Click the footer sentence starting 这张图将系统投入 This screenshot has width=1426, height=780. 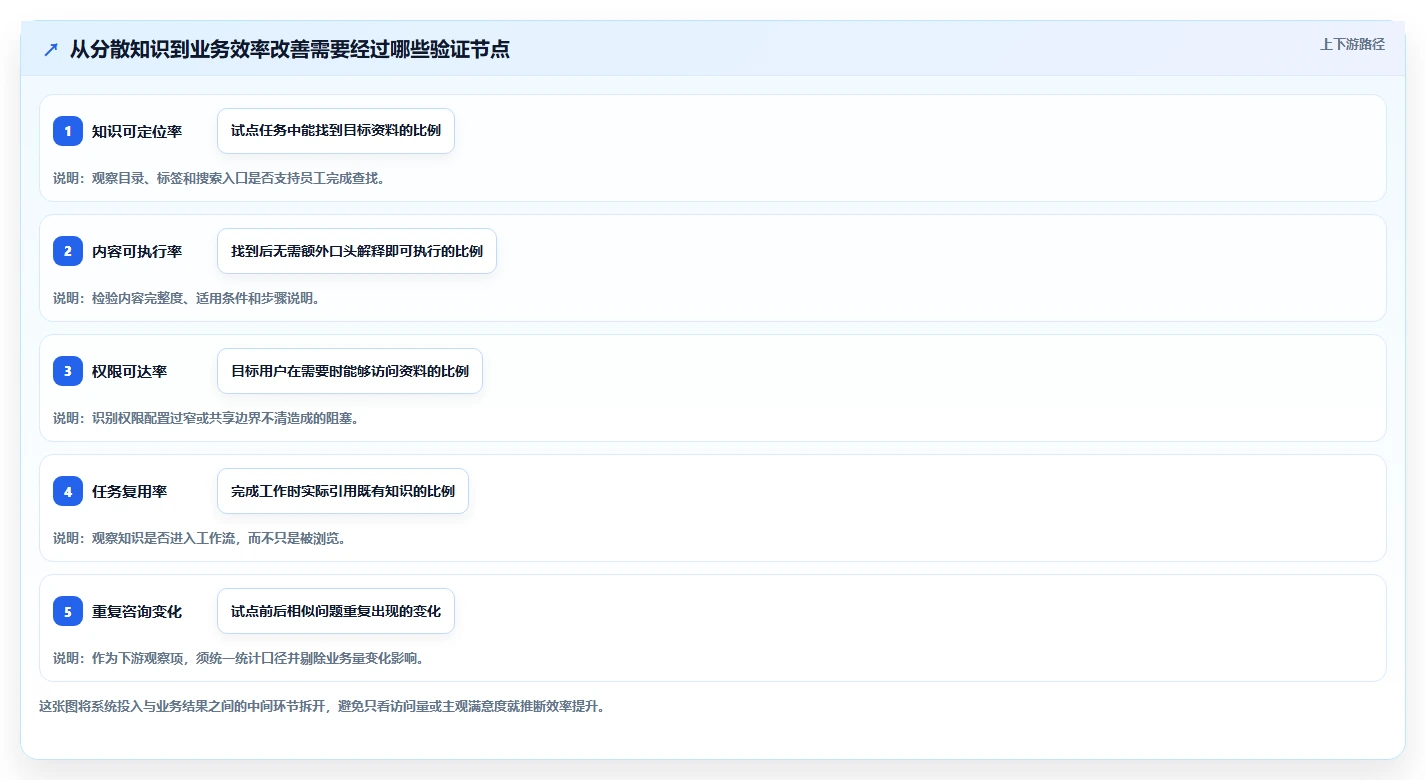coord(322,706)
